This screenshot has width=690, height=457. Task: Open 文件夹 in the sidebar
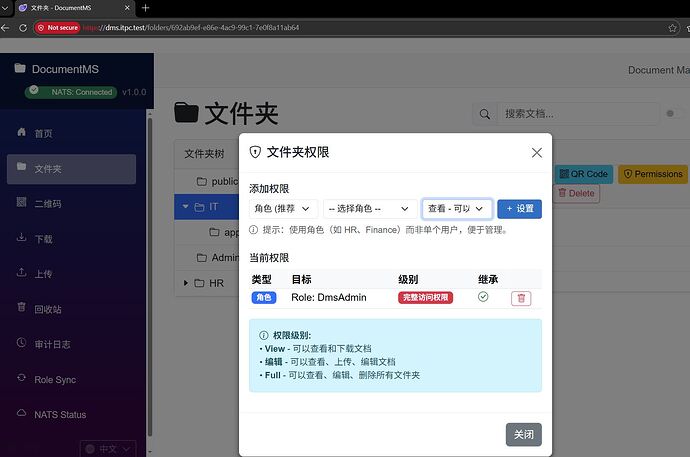click(71, 169)
